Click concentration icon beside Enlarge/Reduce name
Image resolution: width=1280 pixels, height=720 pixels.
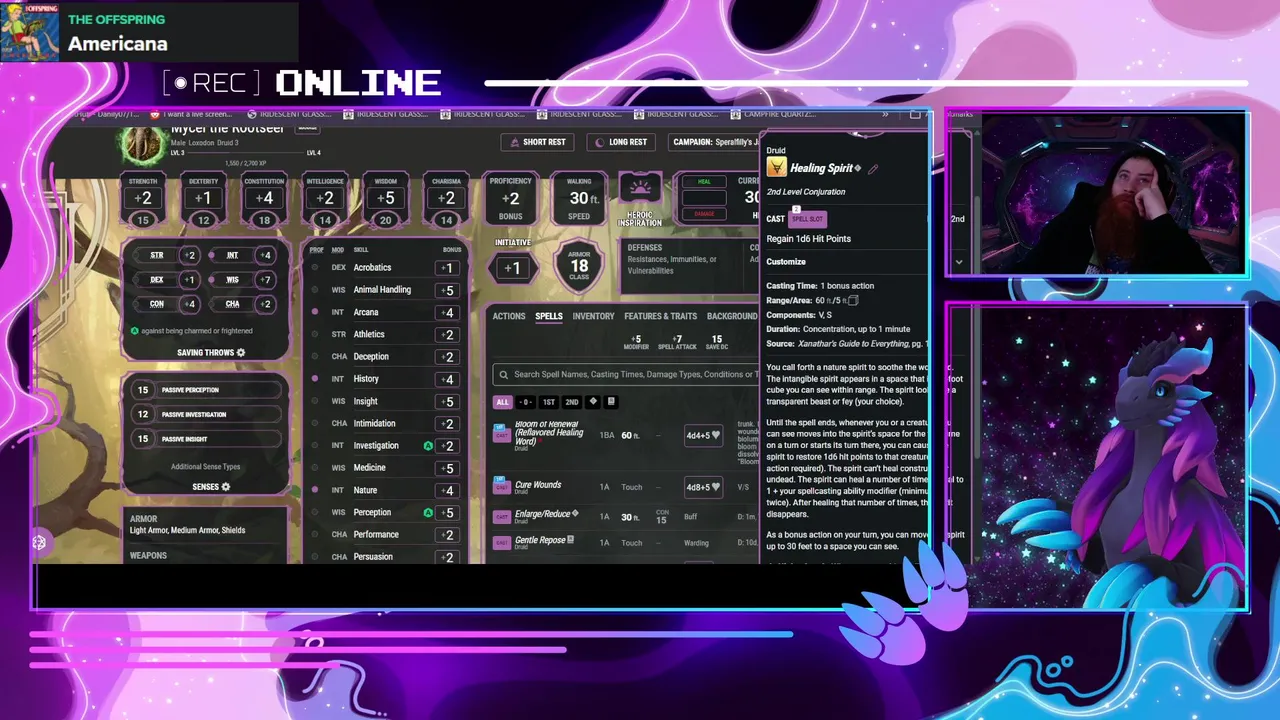pos(575,514)
